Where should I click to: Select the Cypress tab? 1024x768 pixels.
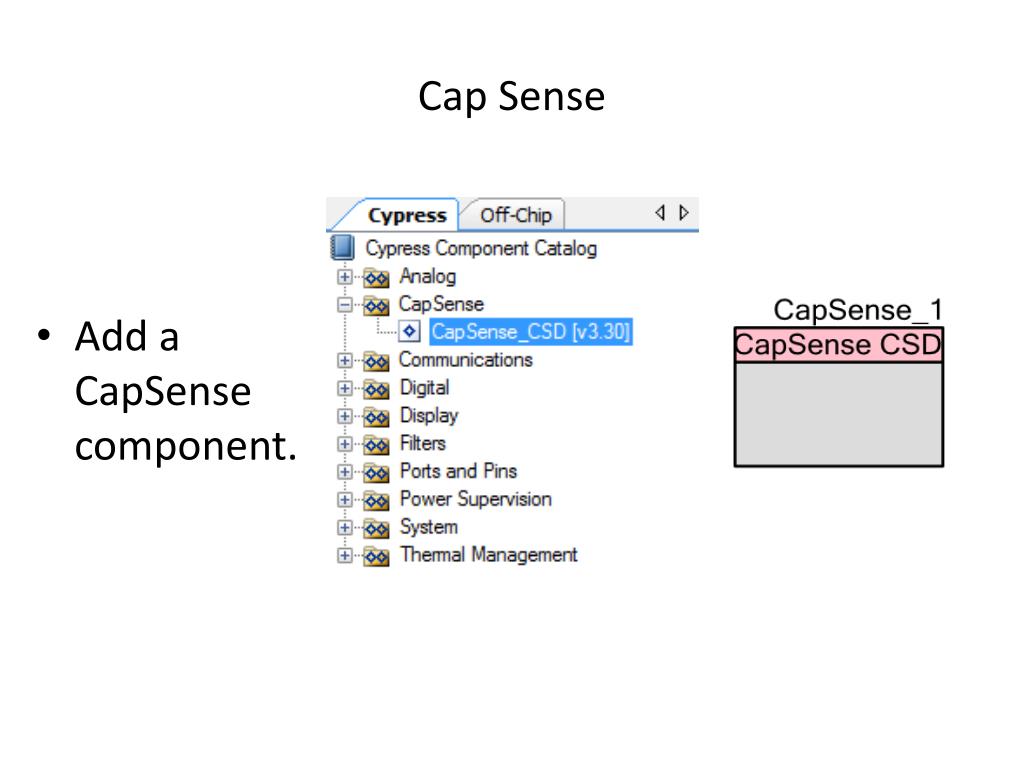406,215
